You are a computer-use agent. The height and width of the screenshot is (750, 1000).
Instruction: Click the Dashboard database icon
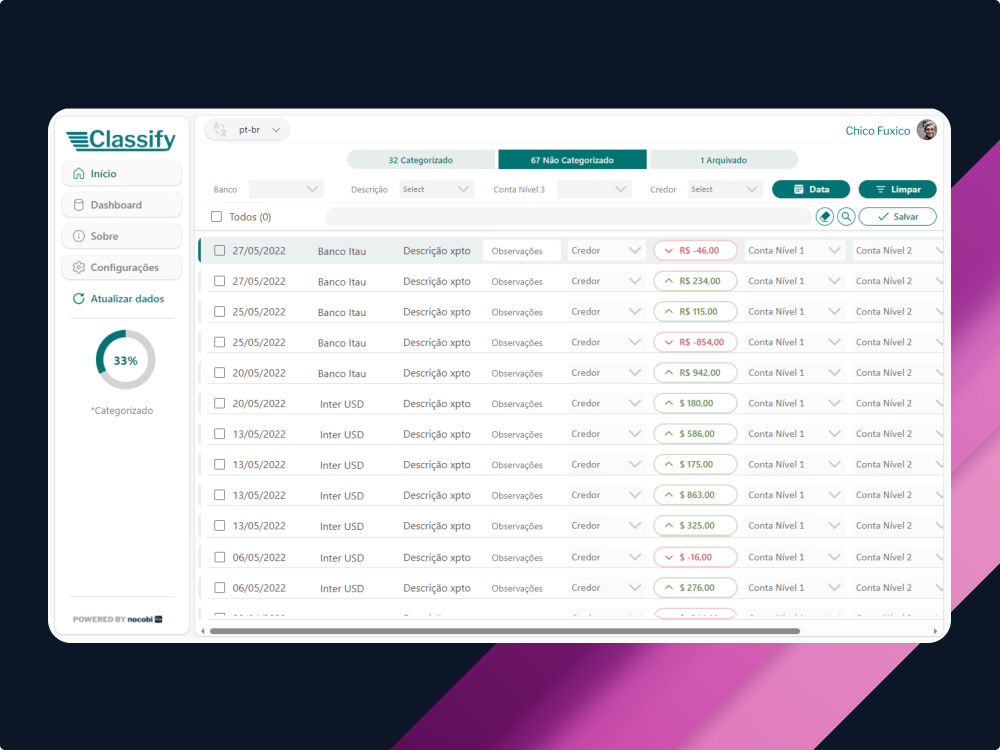click(78, 205)
